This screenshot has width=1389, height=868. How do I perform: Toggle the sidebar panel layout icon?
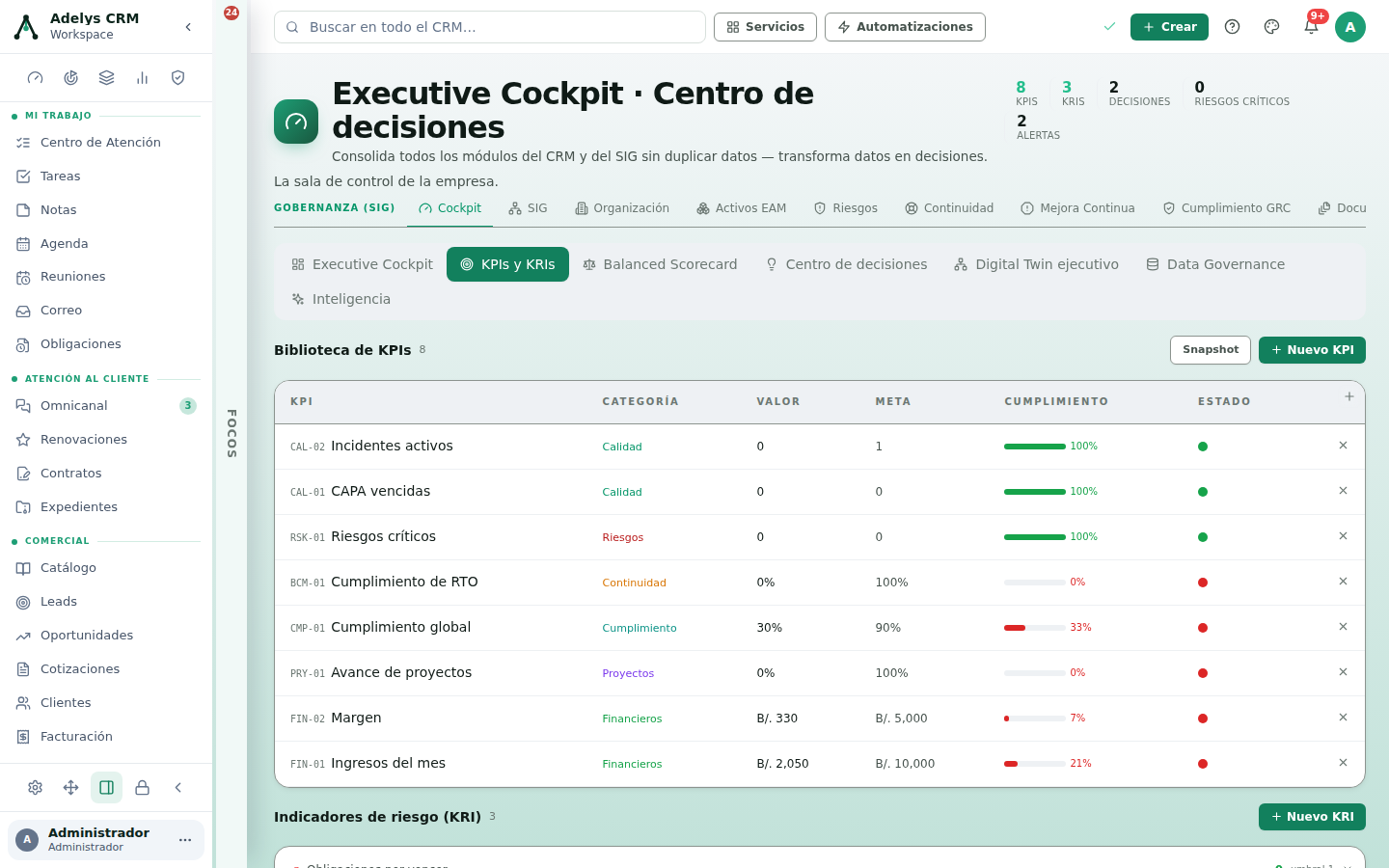tap(107, 788)
